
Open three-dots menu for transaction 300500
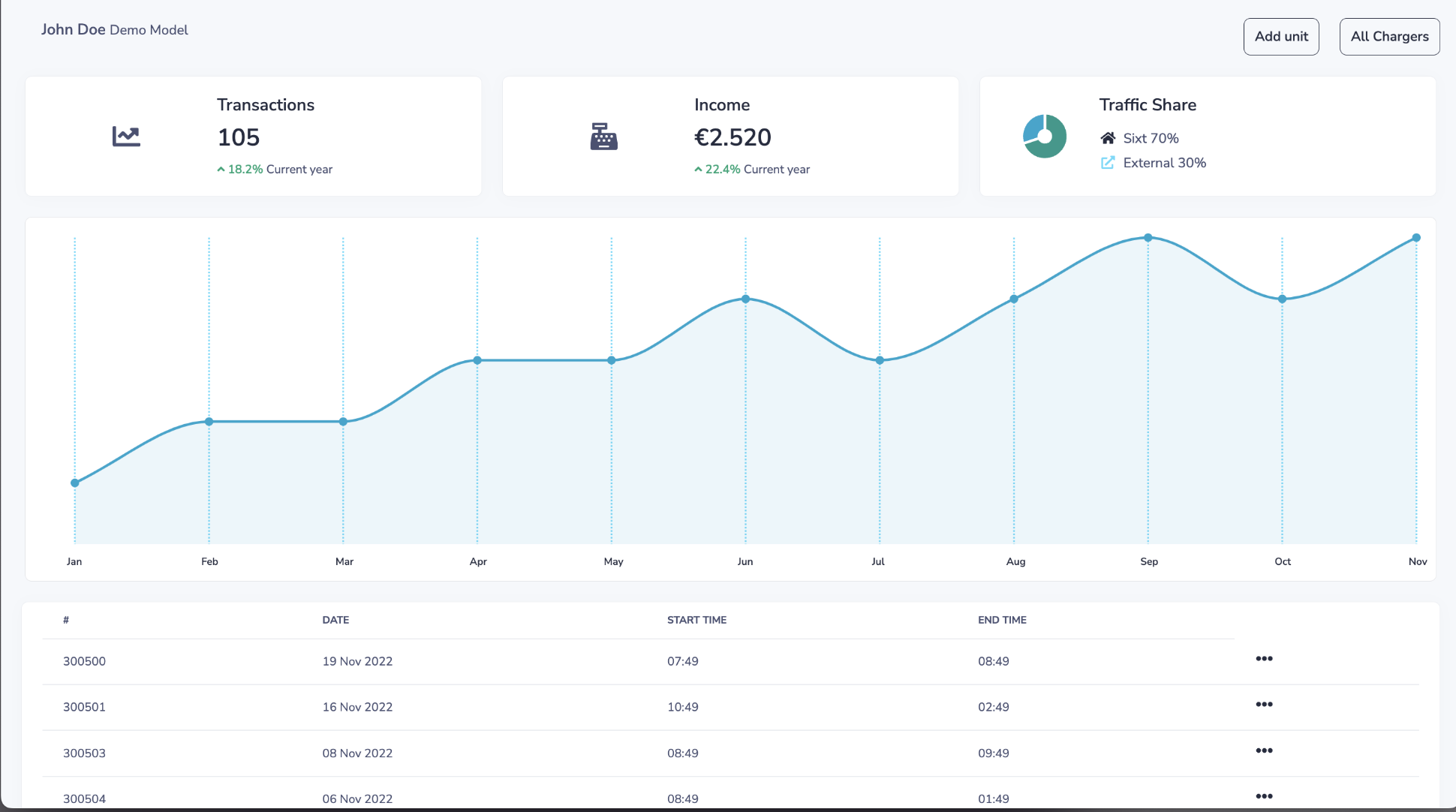tap(1264, 659)
